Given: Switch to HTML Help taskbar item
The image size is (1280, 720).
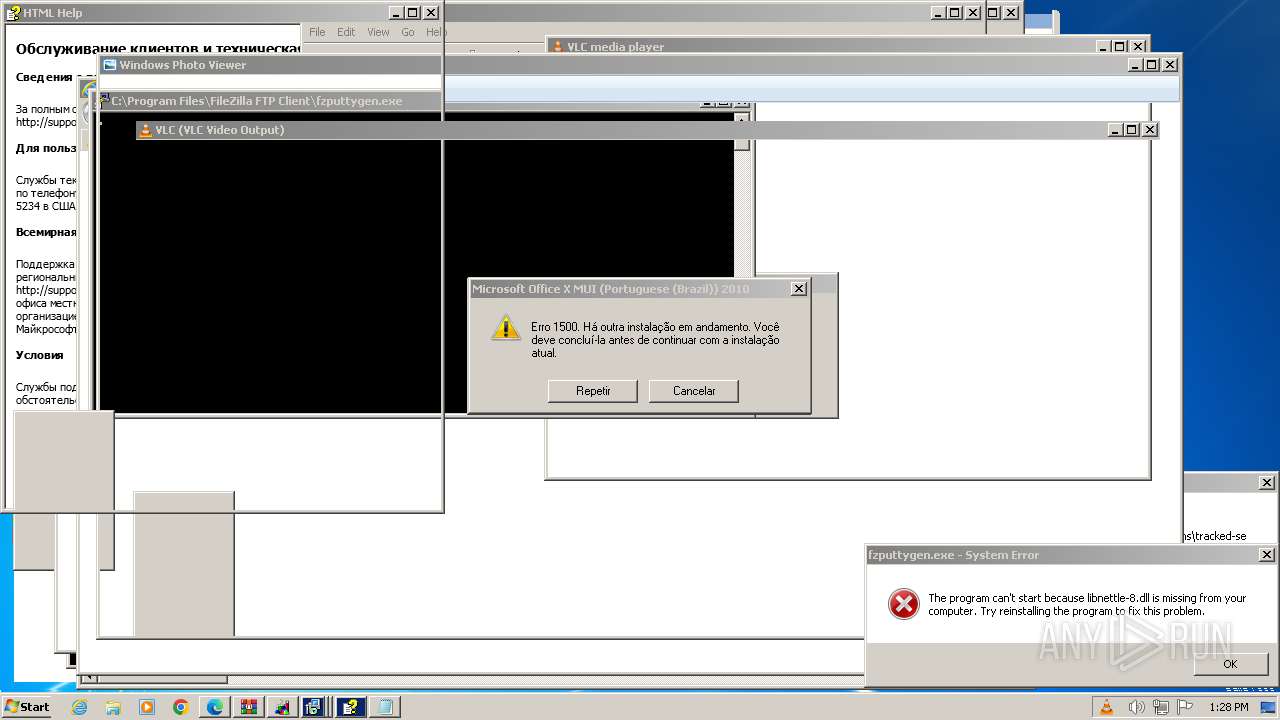Looking at the screenshot, I should pos(350,707).
